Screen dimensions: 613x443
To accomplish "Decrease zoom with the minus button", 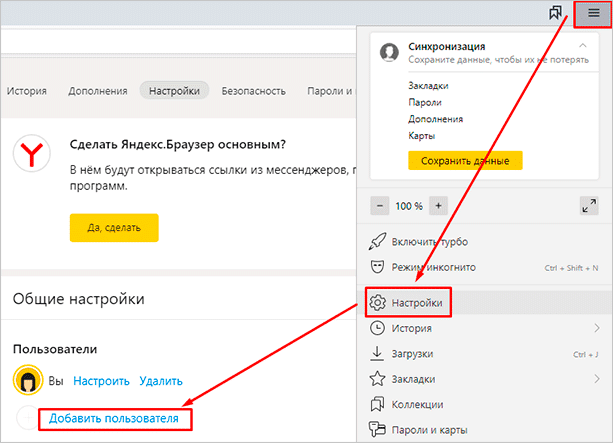I will [380, 205].
